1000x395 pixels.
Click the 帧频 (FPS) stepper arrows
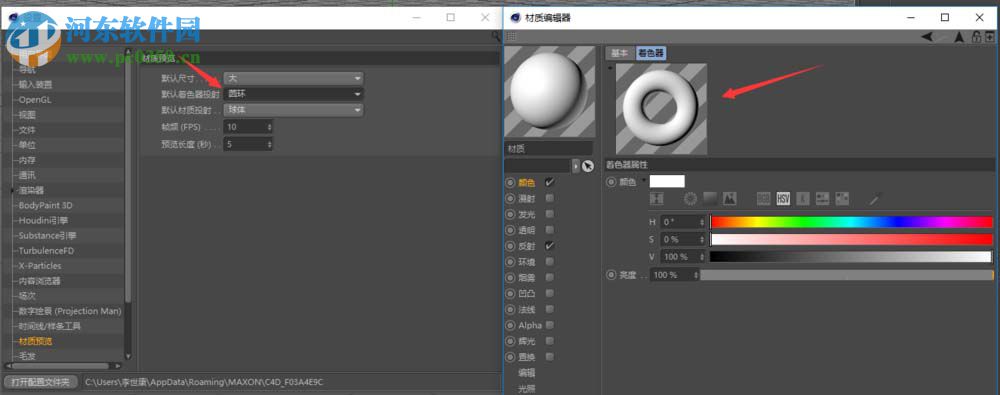point(269,127)
